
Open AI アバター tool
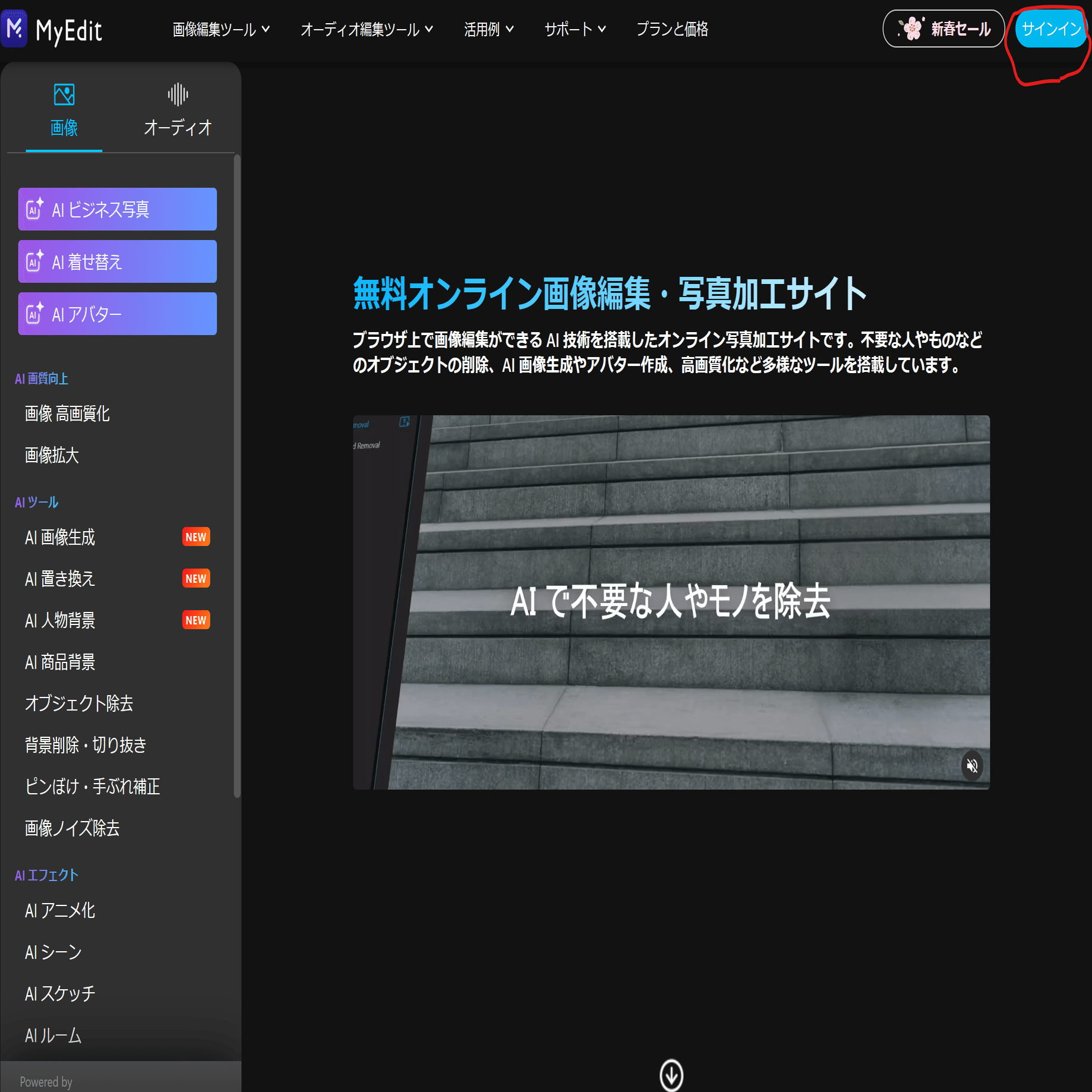[x=118, y=314]
